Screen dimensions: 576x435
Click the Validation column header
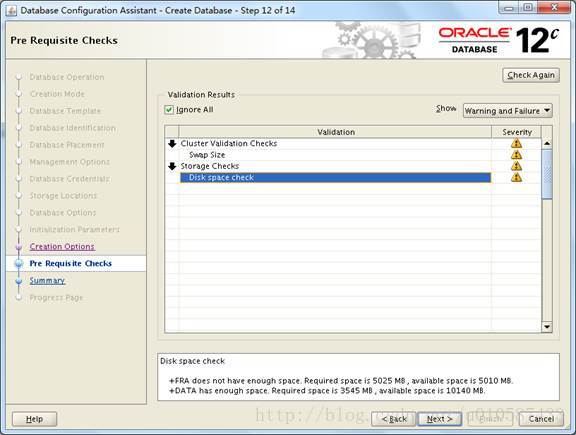(x=335, y=132)
